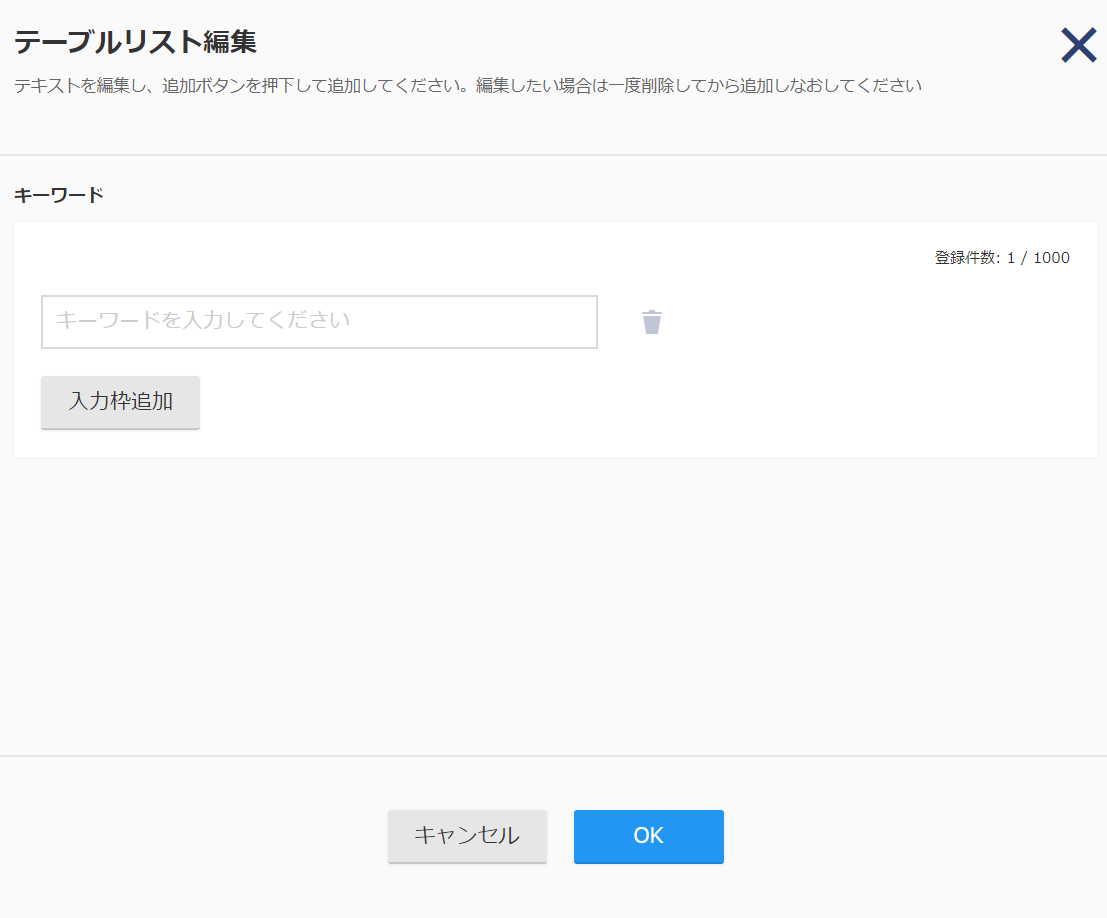Click the キーワード section label
This screenshot has width=1107, height=918.
(x=59, y=195)
